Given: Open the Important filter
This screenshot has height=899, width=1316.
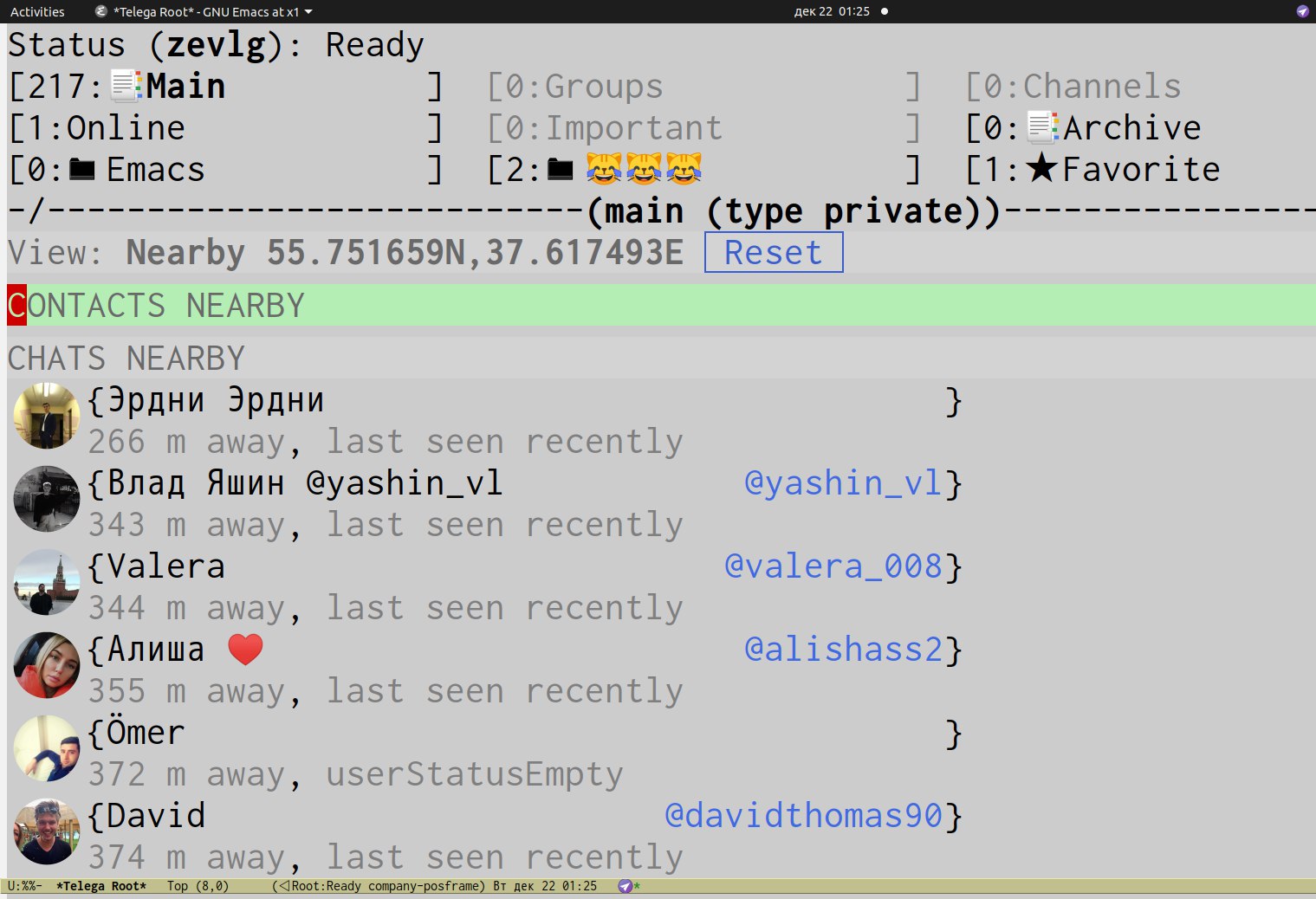Looking at the screenshot, I should [703, 127].
